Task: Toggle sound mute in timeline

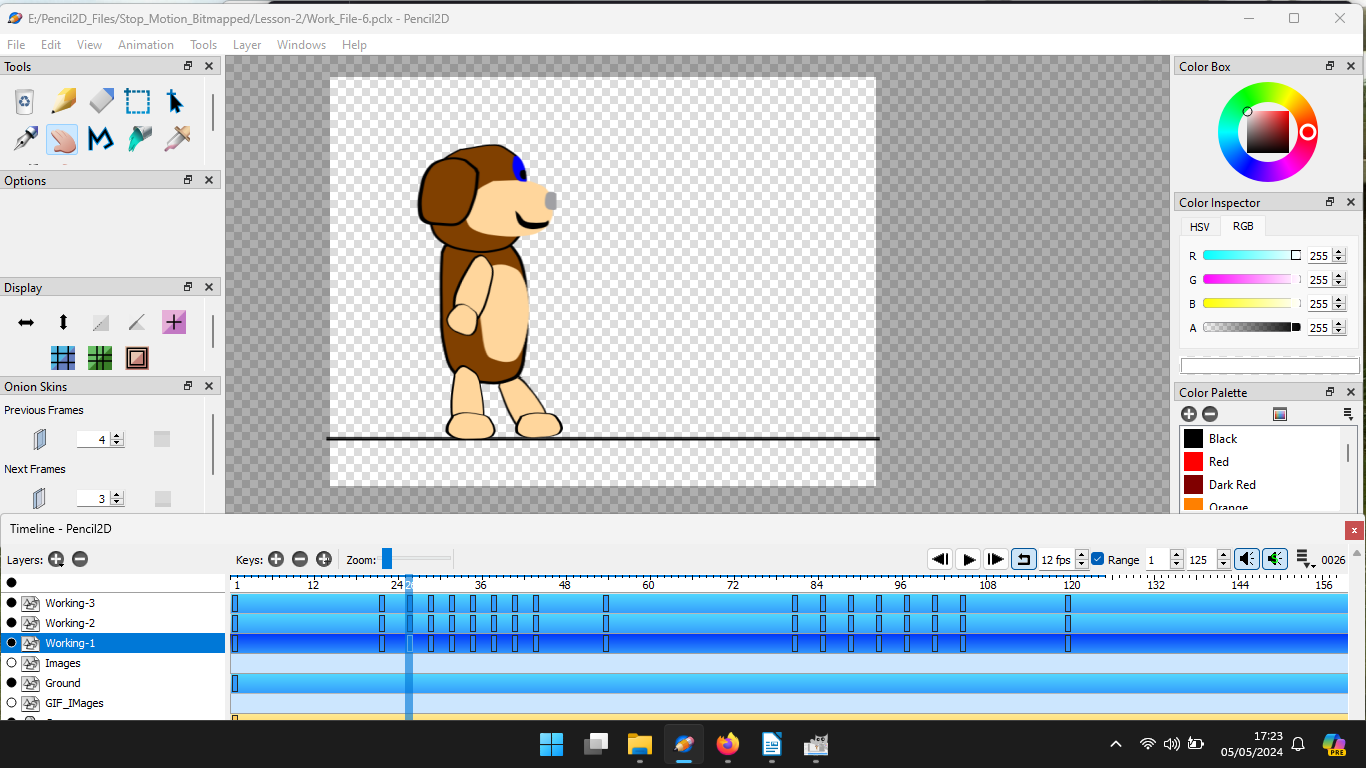Action: (x=1247, y=559)
